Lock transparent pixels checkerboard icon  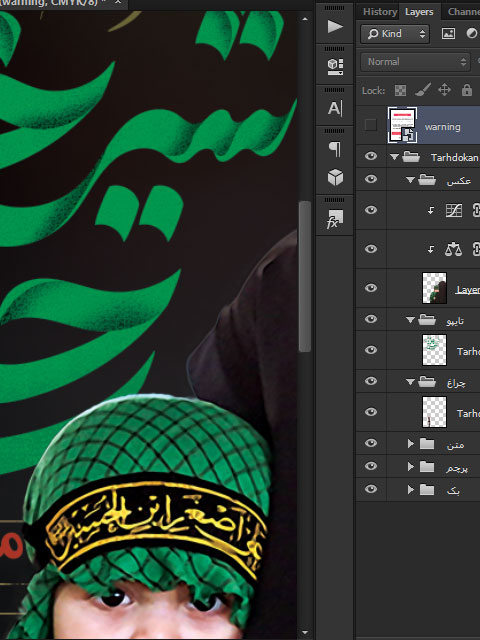tap(400, 90)
